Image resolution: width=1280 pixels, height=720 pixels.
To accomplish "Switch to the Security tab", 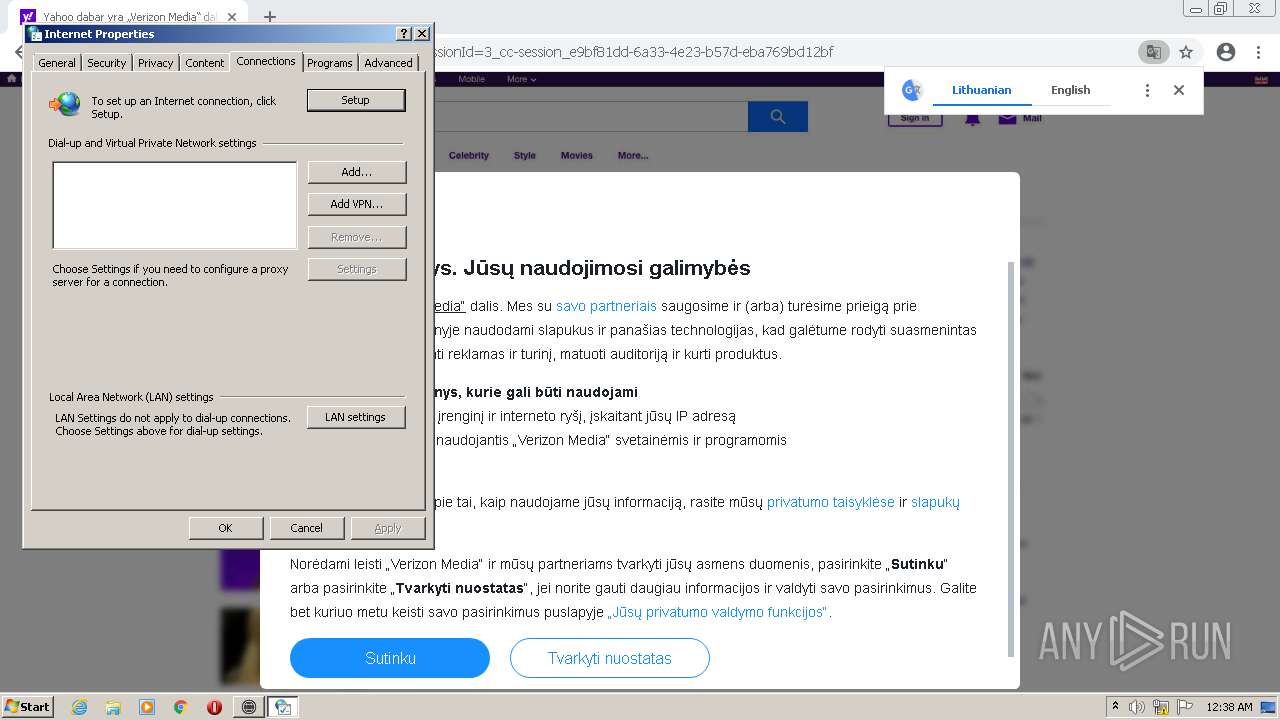I will click(x=106, y=62).
